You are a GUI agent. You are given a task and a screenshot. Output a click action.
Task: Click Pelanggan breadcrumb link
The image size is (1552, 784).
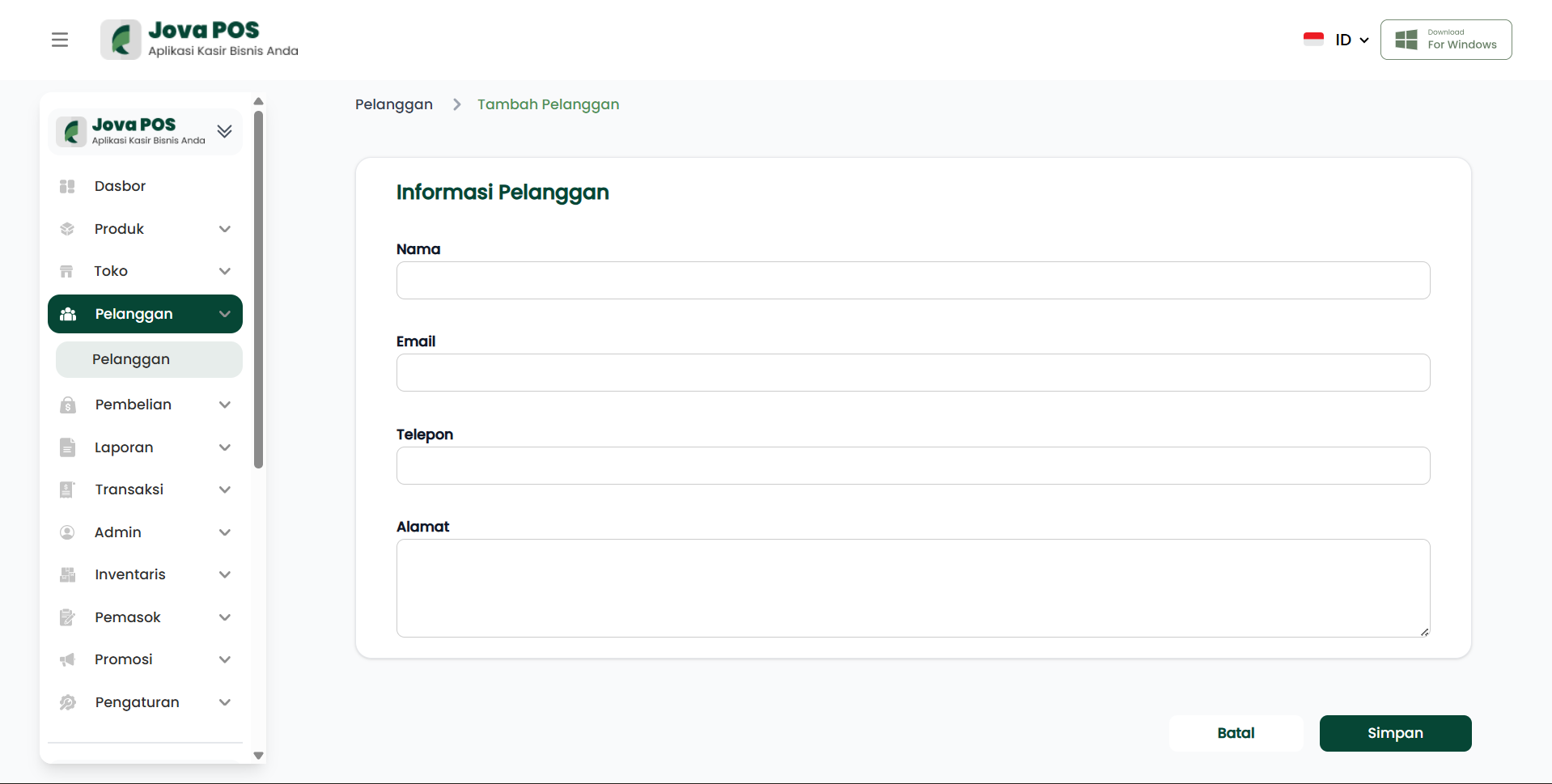point(394,104)
